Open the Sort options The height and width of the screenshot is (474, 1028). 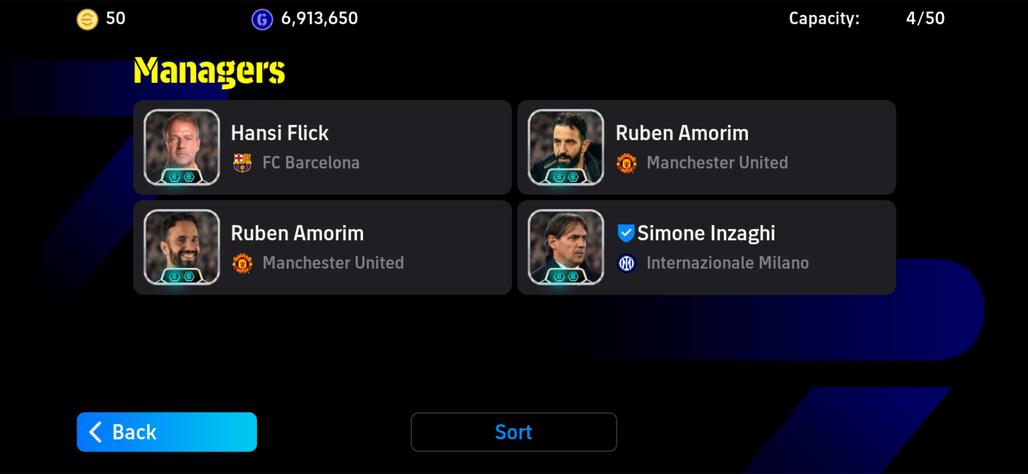(x=513, y=432)
